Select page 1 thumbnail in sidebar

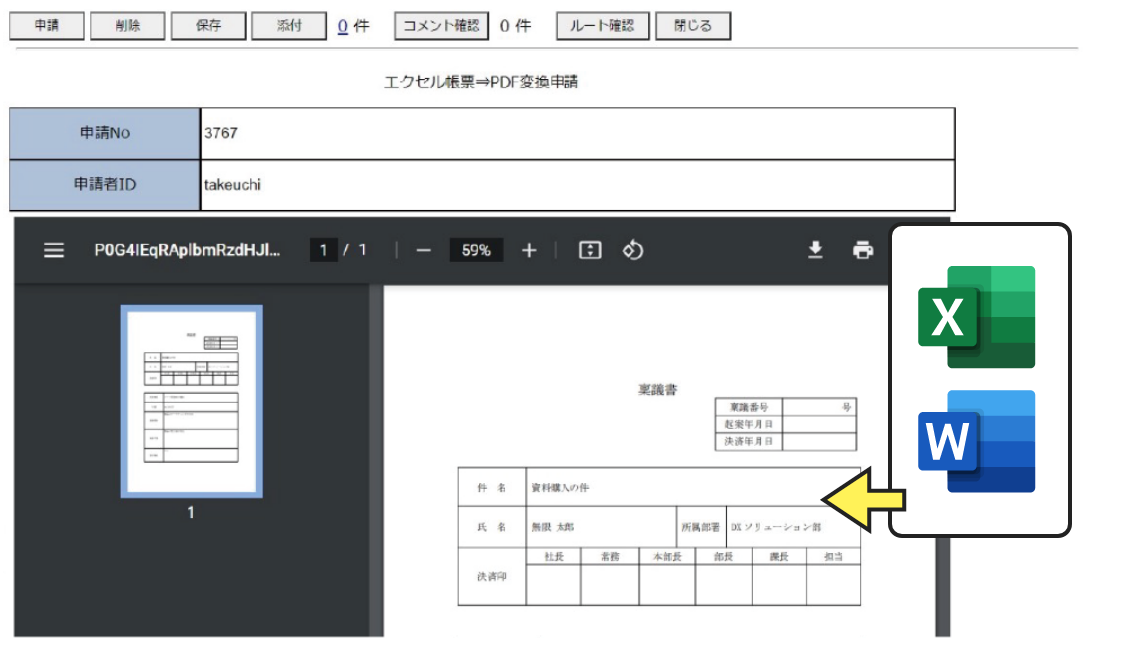pos(192,402)
